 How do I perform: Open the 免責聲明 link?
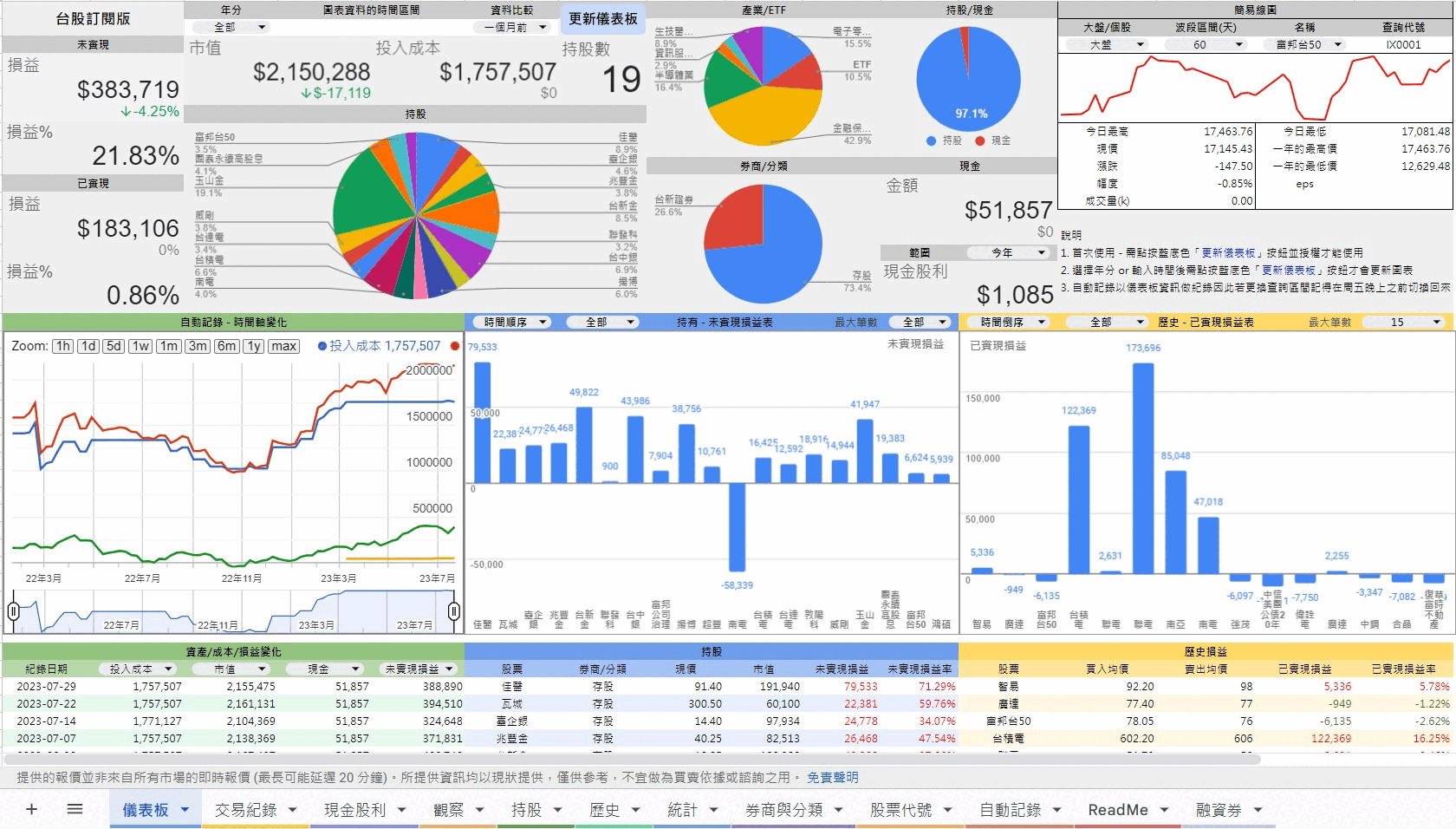pos(832,778)
